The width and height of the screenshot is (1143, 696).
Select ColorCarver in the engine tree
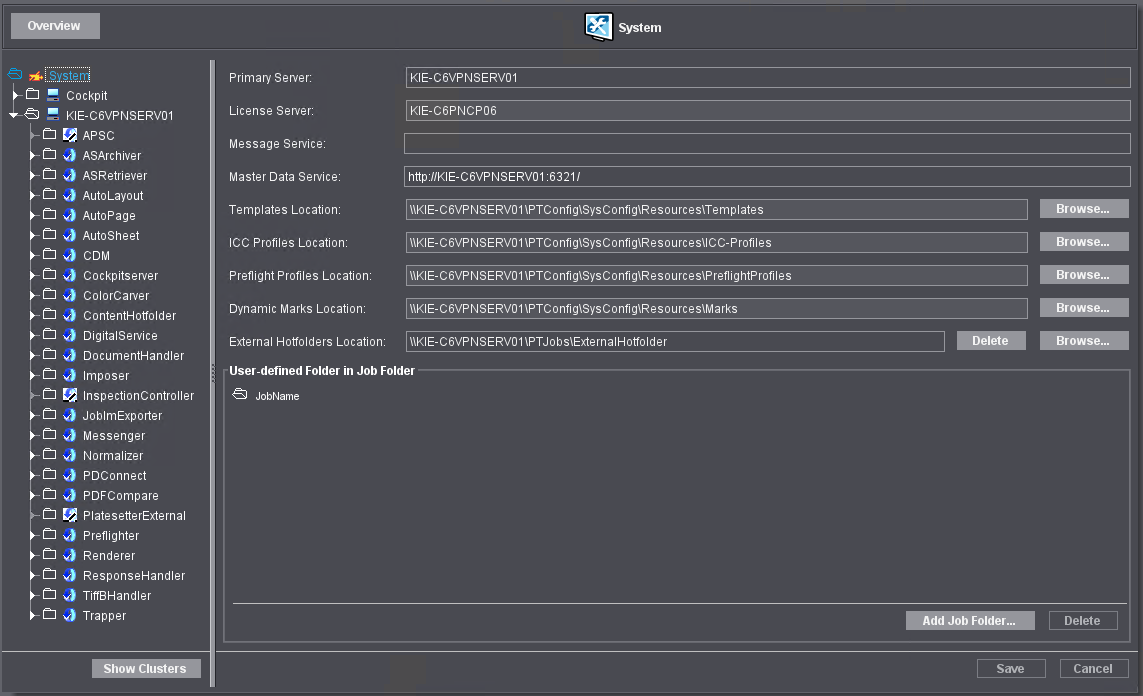pos(116,295)
